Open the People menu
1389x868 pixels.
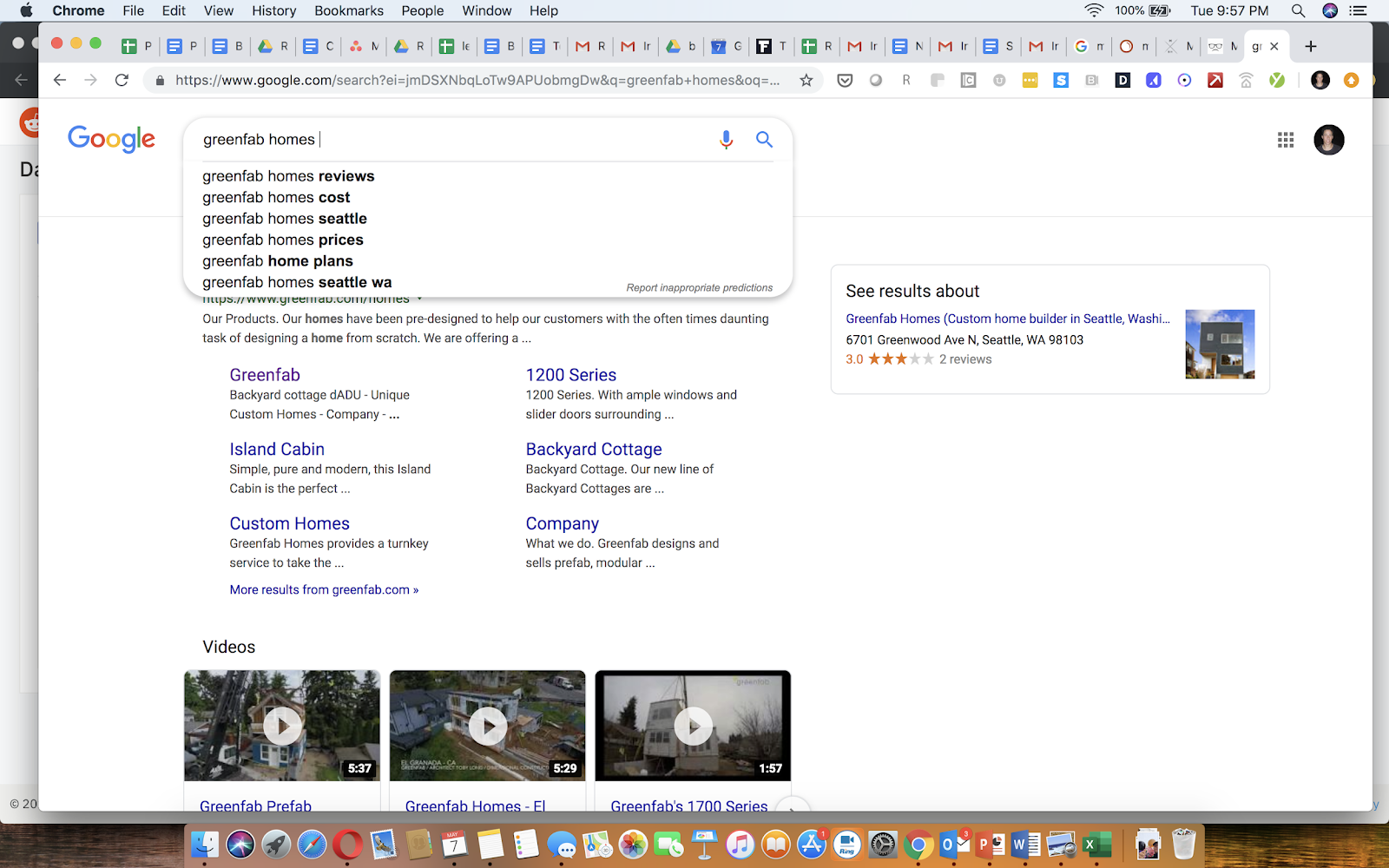pyautogui.click(x=423, y=10)
